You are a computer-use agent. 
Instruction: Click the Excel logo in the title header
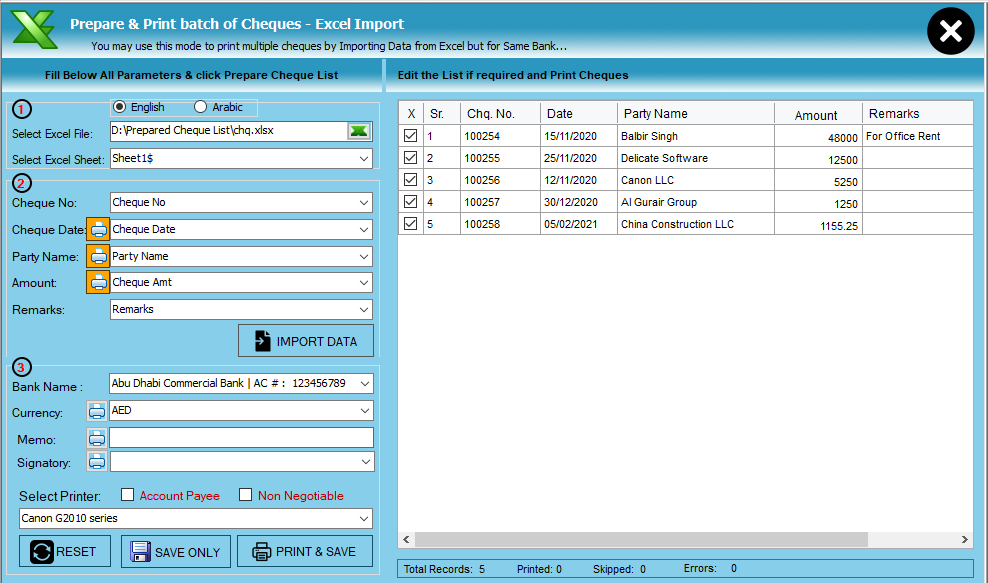coord(34,30)
